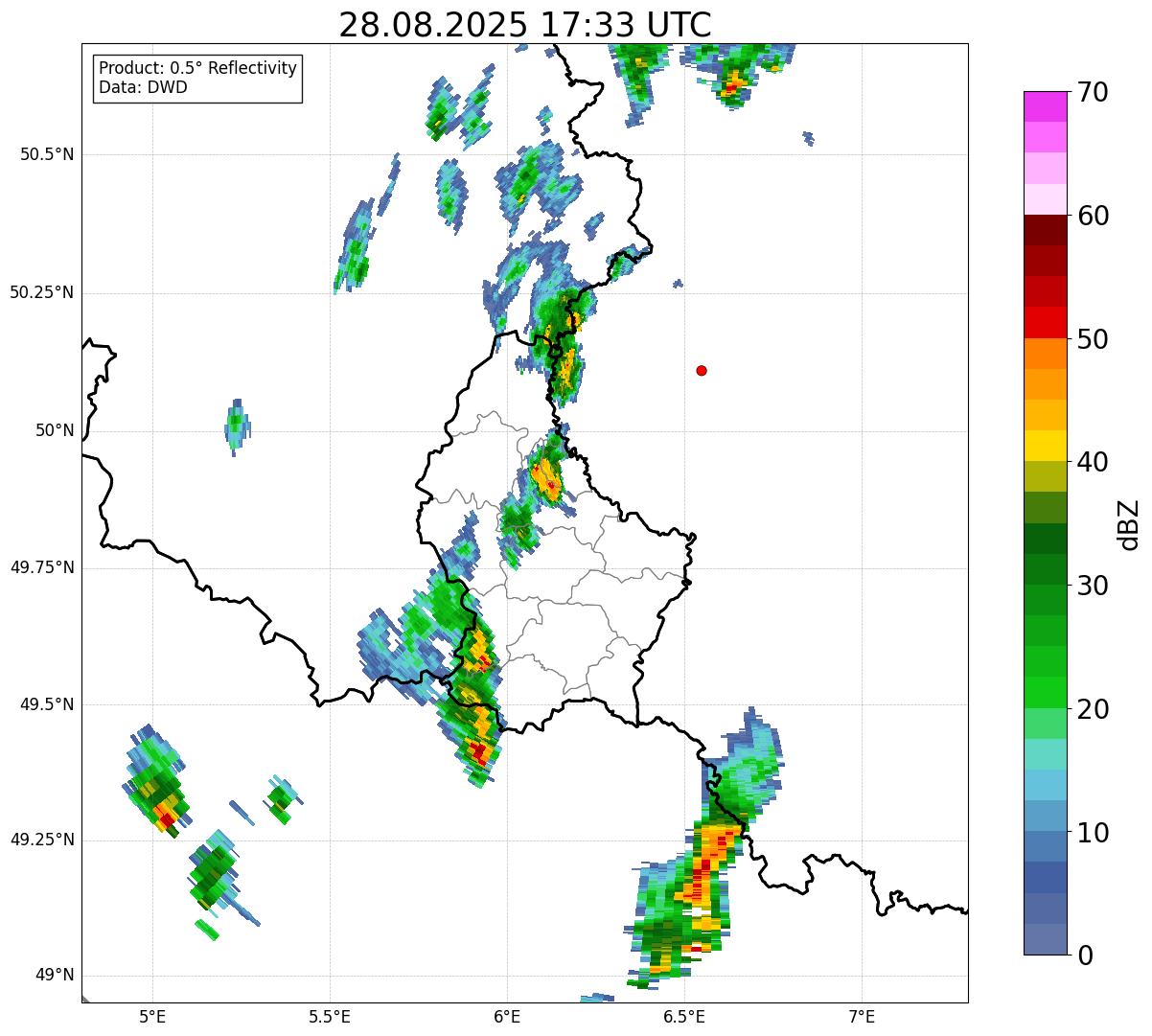Click the "49°N" latitude label
Image resolution: width=1152 pixels, height=1036 pixels.
click(x=55, y=976)
